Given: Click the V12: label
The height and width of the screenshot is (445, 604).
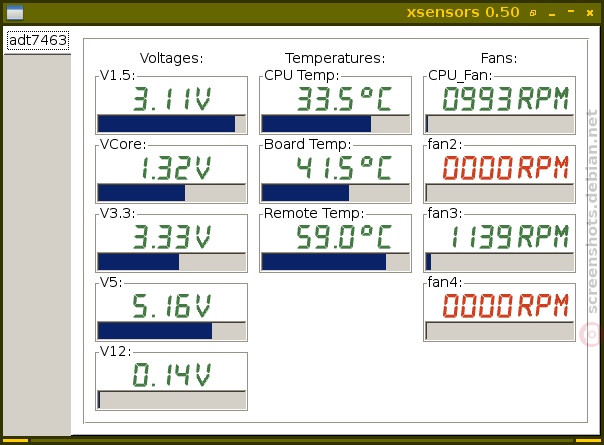Looking at the screenshot, I should [x=116, y=351].
